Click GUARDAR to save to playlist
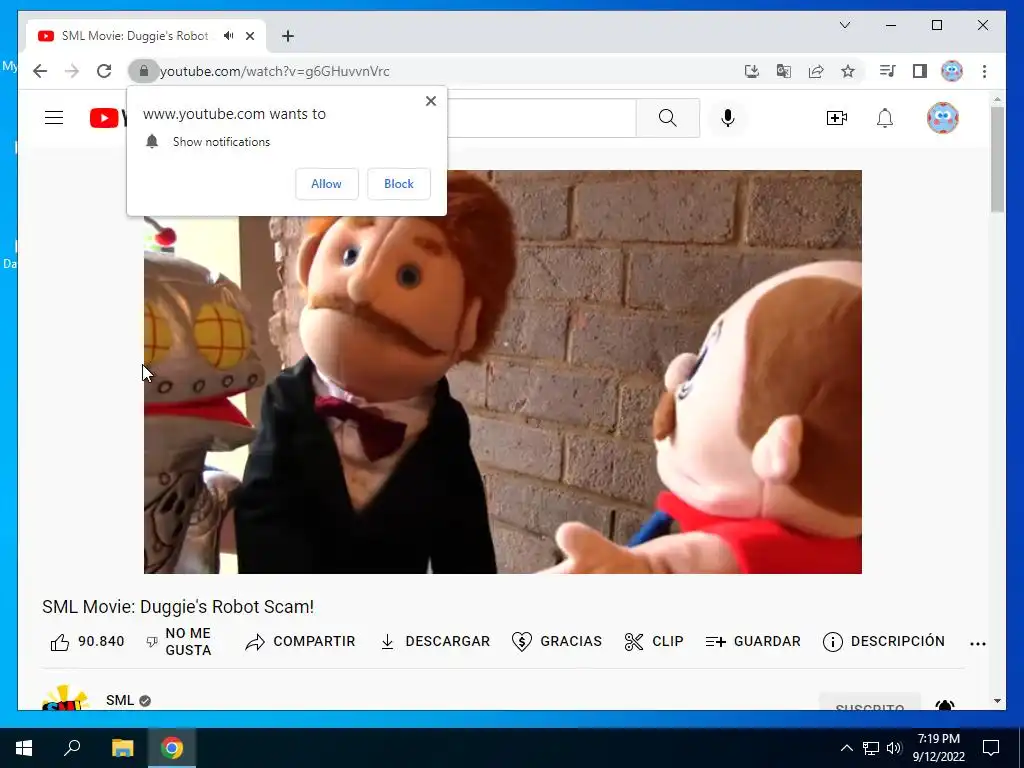This screenshot has height=768, width=1024. click(753, 642)
